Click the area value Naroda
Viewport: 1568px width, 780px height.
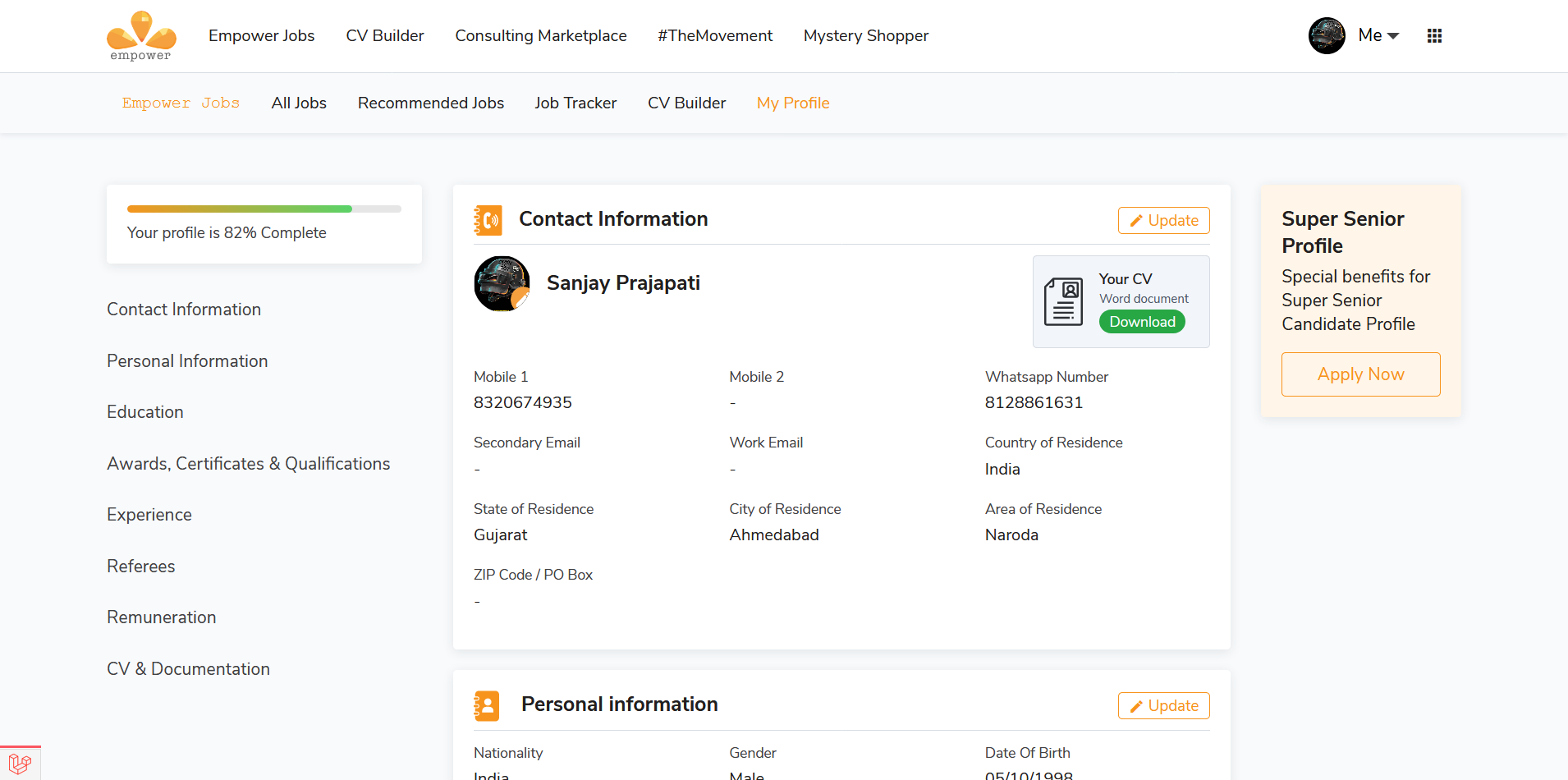1011,535
